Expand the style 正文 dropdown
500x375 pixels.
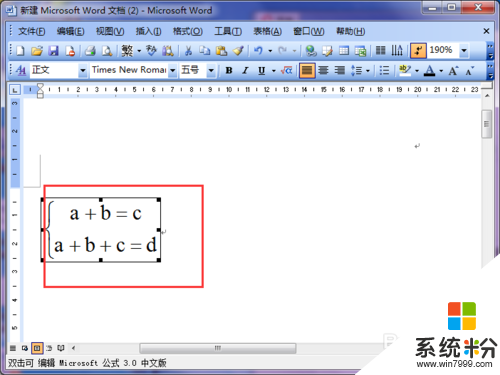pos(83,71)
